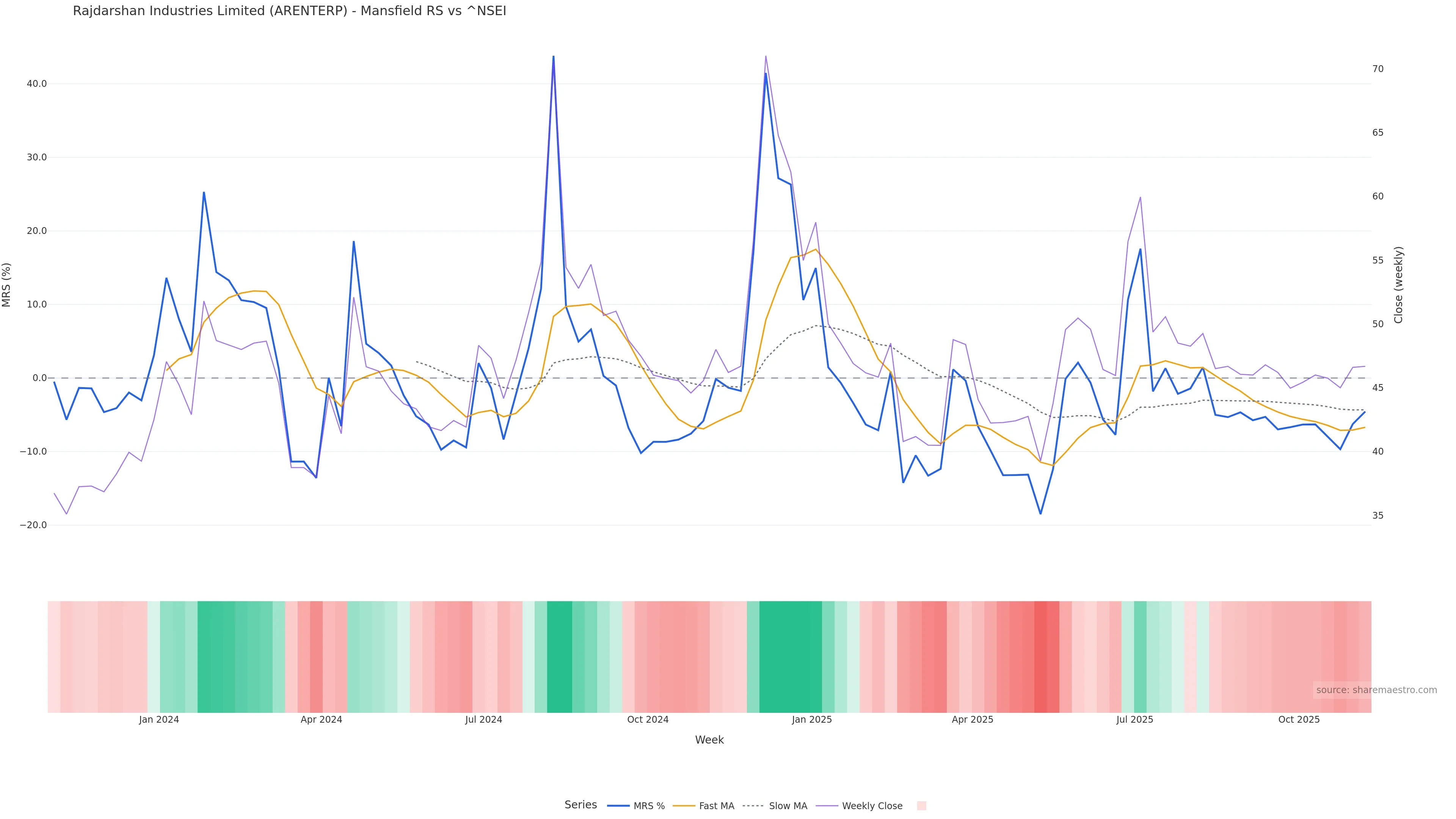Click the Jan 2025 x-axis tick label

click(x=812, y=720)
